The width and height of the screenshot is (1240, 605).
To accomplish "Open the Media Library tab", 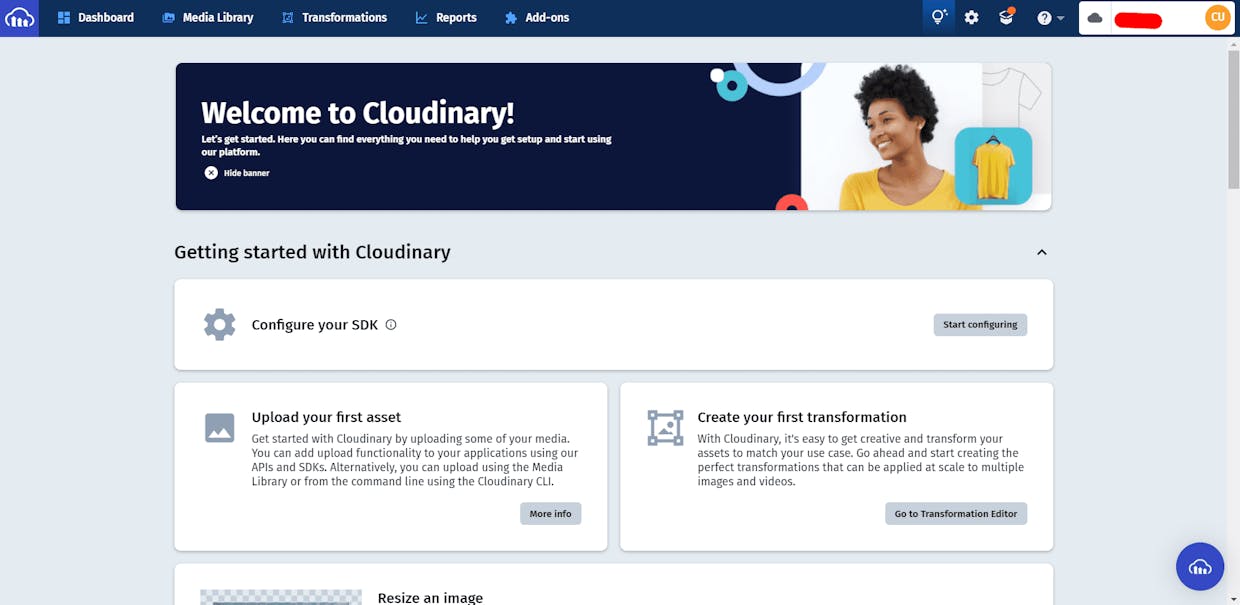I will click(208, 18).
